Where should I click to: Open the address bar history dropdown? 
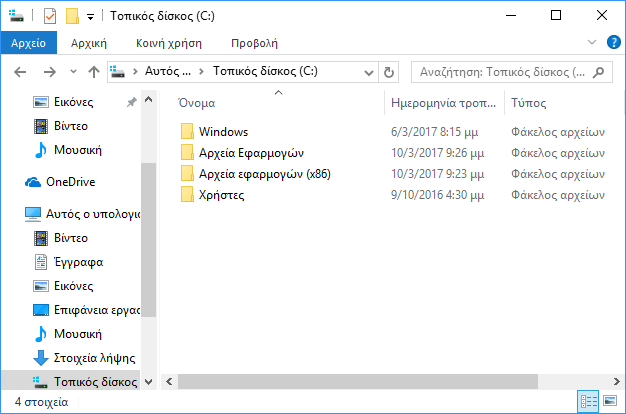pos(369,73)
